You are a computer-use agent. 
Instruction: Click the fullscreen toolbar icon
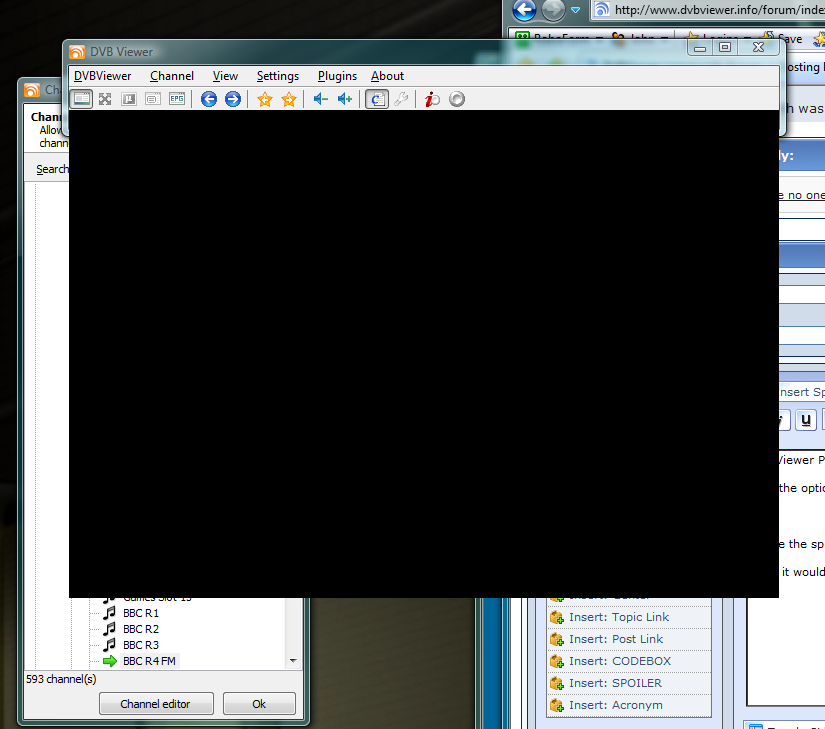(x=104, y=99)
